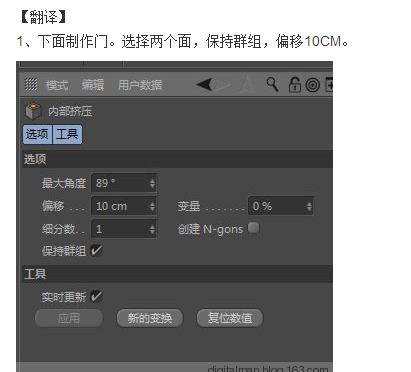This screenshot has width=411, height=372.
Task: Click the 偏移 label
Action: (x=53, y=206)
